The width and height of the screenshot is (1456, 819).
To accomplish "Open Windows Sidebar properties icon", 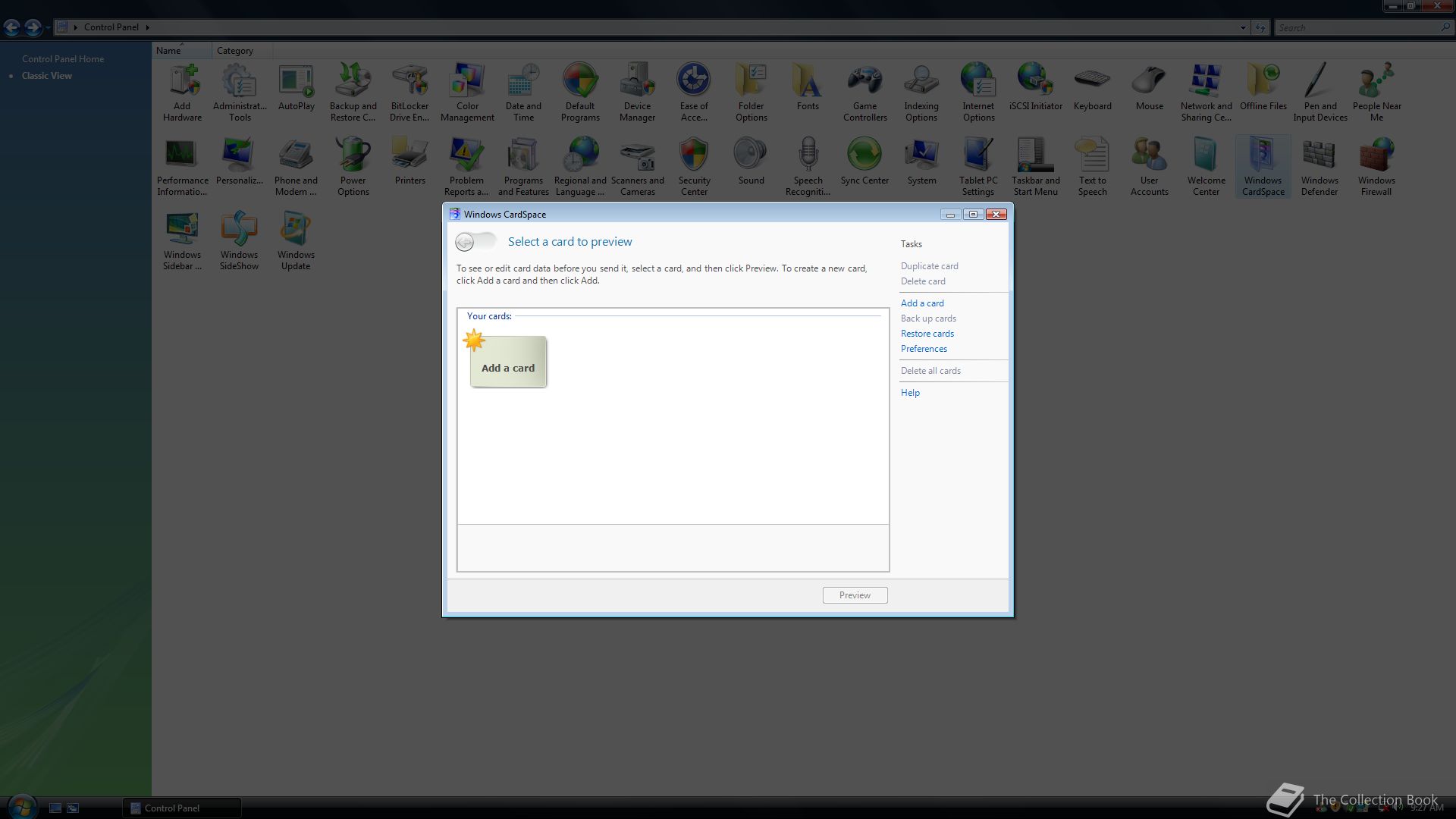I will pos(182,241).
